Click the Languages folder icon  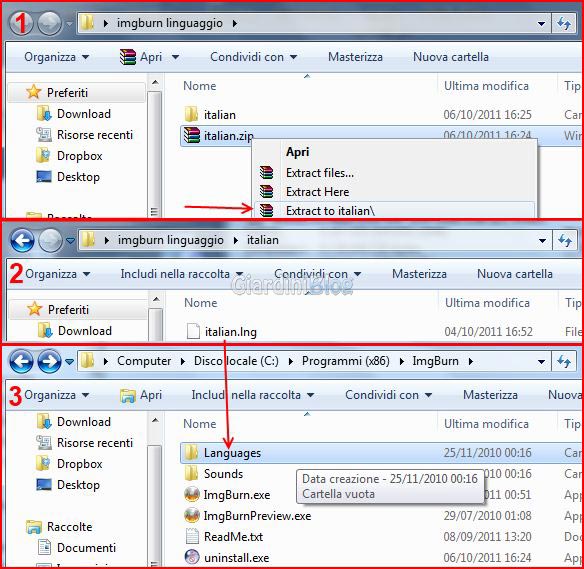191,452
